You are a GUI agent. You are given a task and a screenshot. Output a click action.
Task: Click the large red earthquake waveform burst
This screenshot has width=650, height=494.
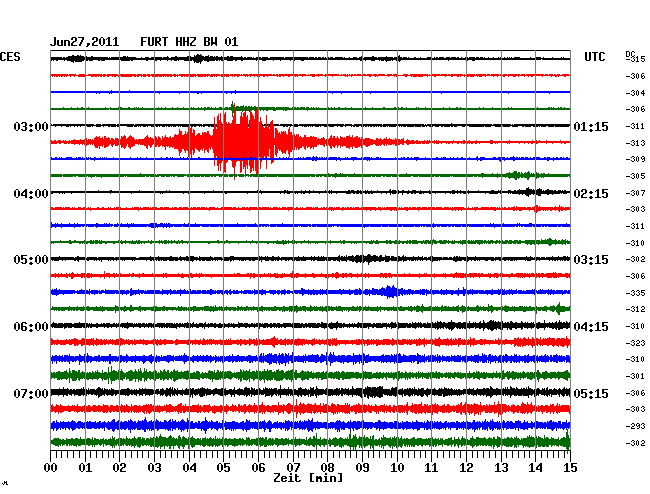(x=244, y=142)
